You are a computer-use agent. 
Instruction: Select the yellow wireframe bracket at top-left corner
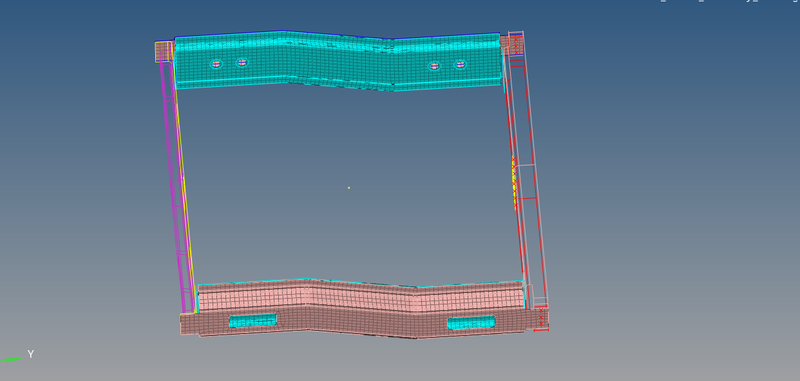pyautogui.click(x=164, y=52)
